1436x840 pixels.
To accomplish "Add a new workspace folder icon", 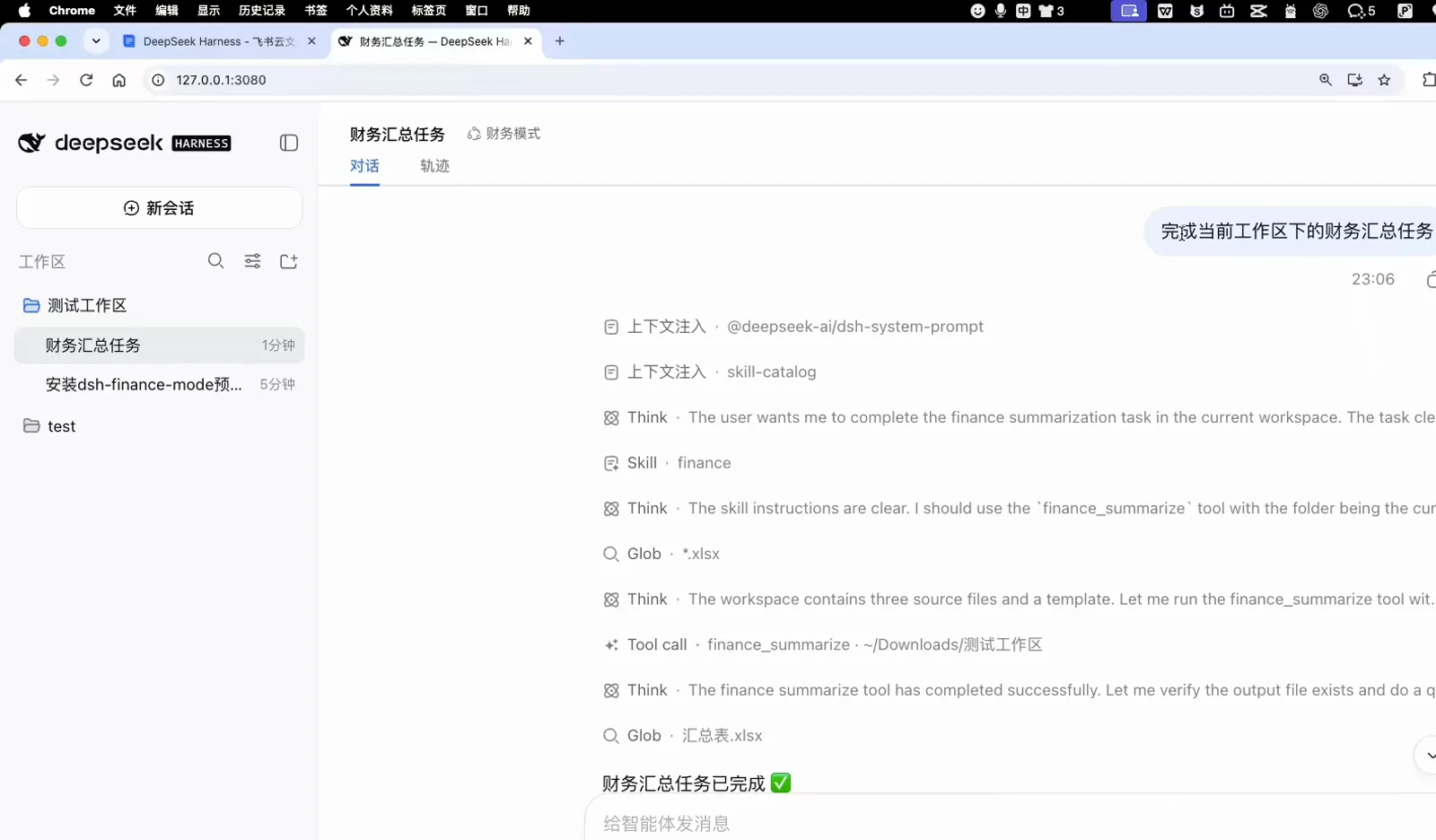I will tap(289, 261).
